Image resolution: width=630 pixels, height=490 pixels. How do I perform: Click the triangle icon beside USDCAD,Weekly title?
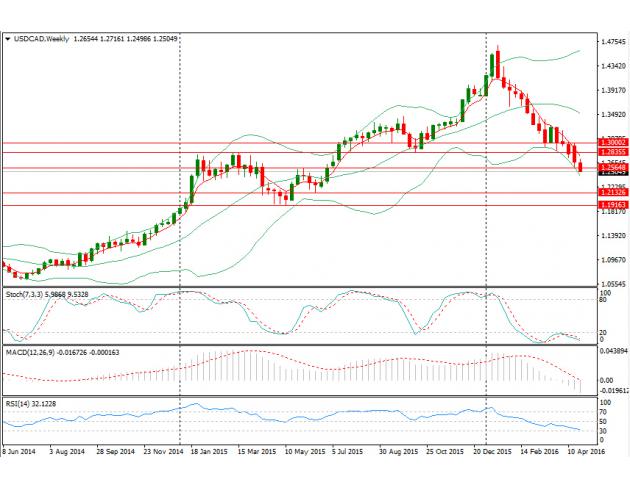tap(9, 39)
